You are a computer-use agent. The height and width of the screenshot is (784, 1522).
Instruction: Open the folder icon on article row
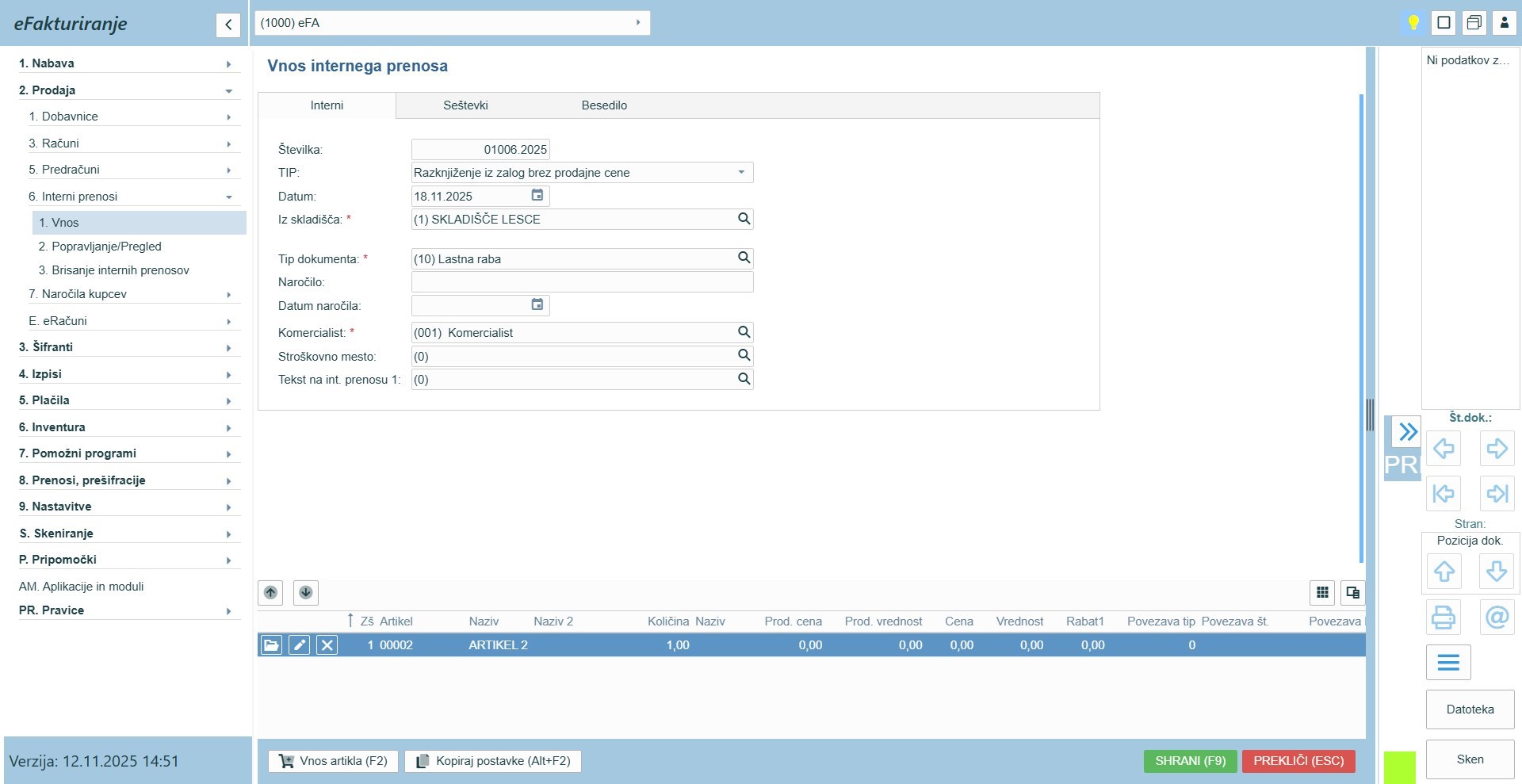click(x=271, y=645)
